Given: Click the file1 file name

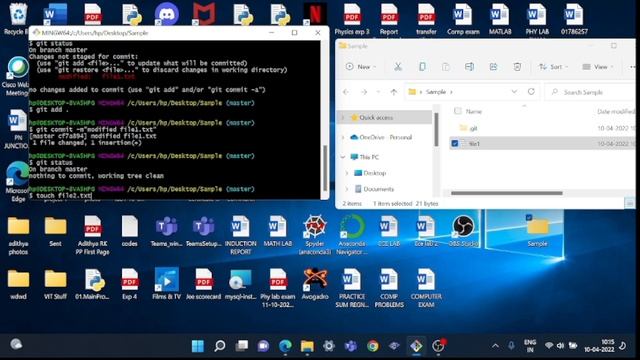Looking at the screenshot, I should (x=473, y=144).
